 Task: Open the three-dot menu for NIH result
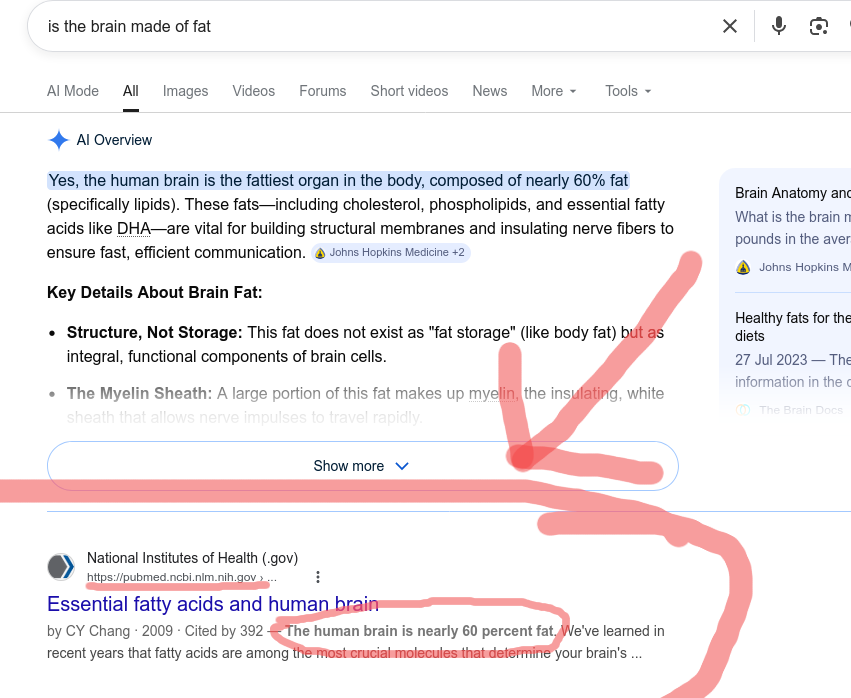[x=318, y=577]
